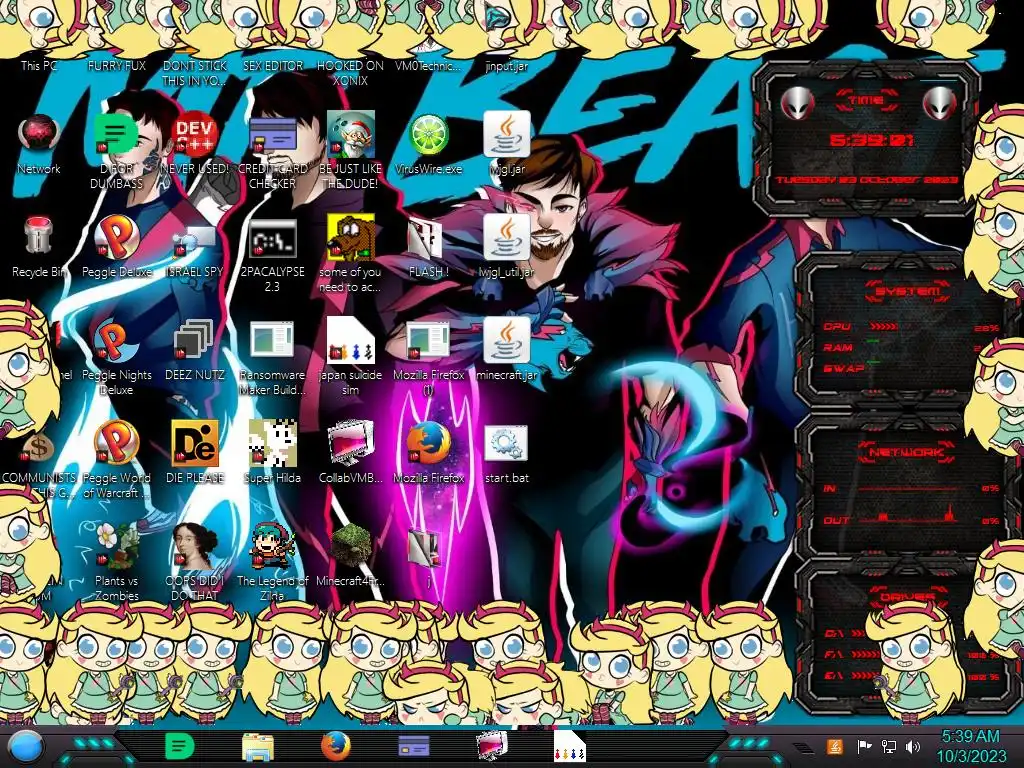Click the NETWORK gadget IN graph
Viewport: 1024px width, 768px height.
point(912,488)
